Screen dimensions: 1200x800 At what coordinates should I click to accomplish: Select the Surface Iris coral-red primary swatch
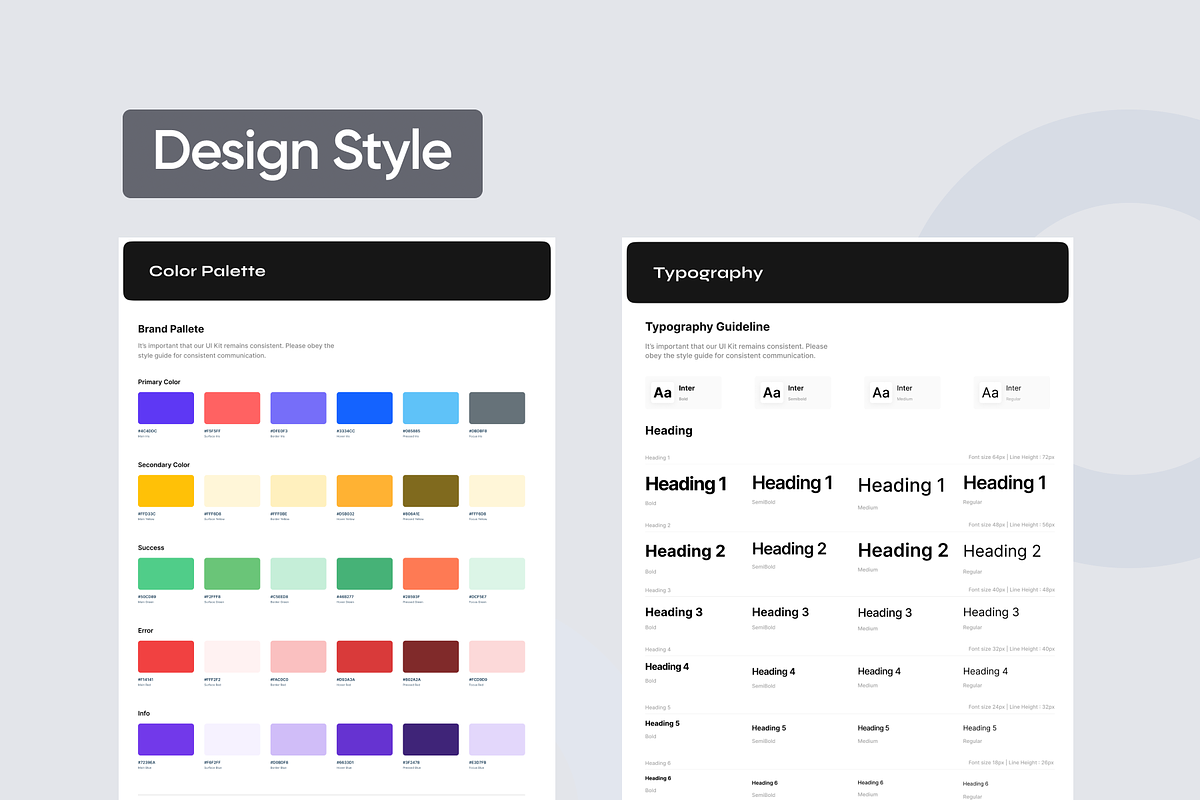click(x=232, y=408)
